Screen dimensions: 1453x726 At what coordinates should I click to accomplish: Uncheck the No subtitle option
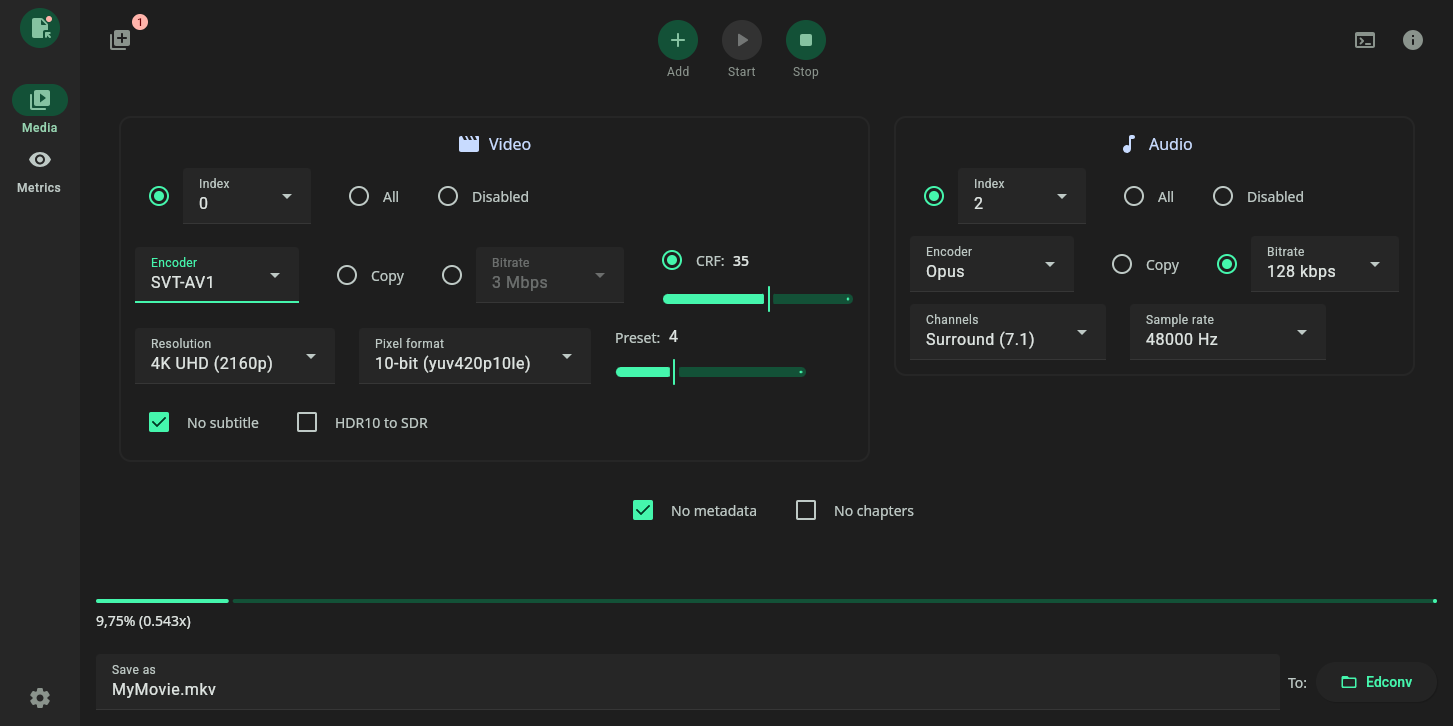tap(159, 422)
